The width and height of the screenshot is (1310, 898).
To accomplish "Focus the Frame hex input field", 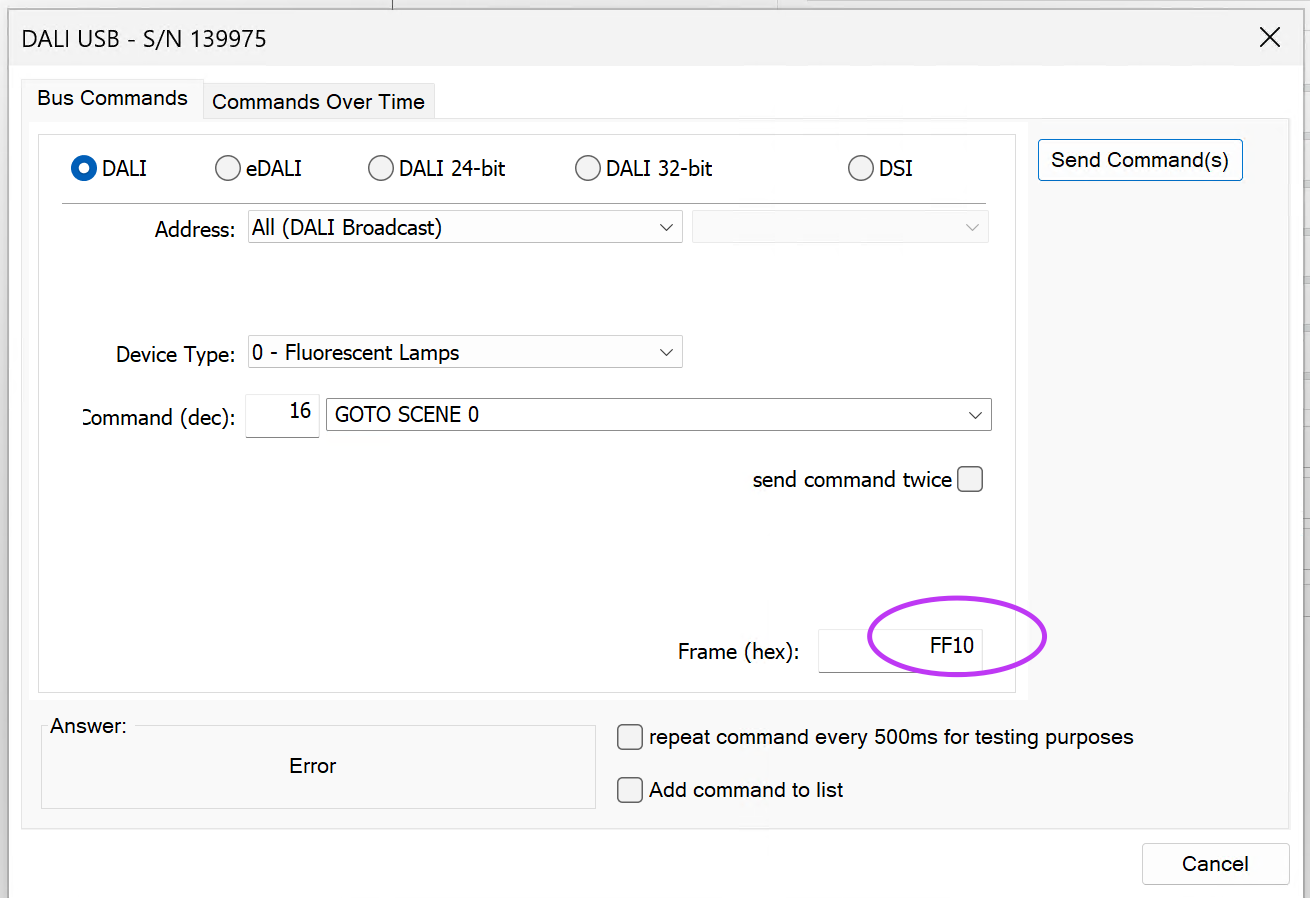I will pos(900,651).
